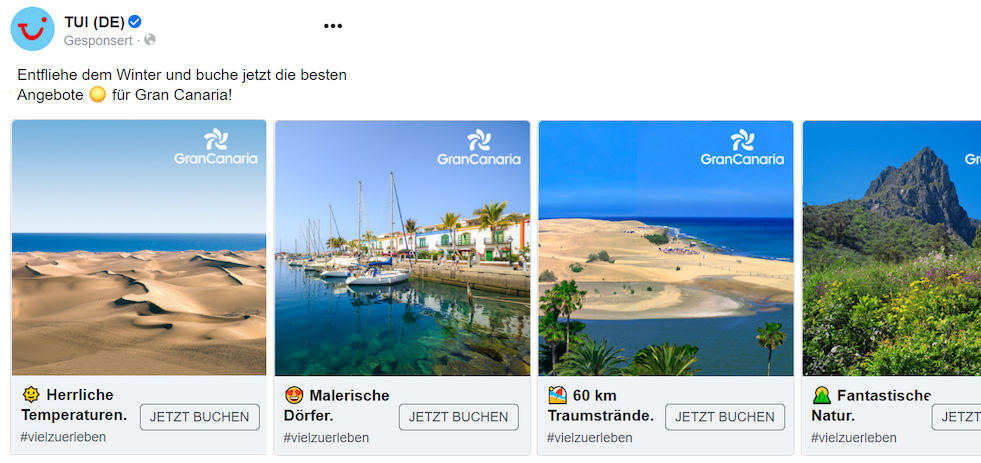Click the sun emoji in the post text

coord(98,96)
